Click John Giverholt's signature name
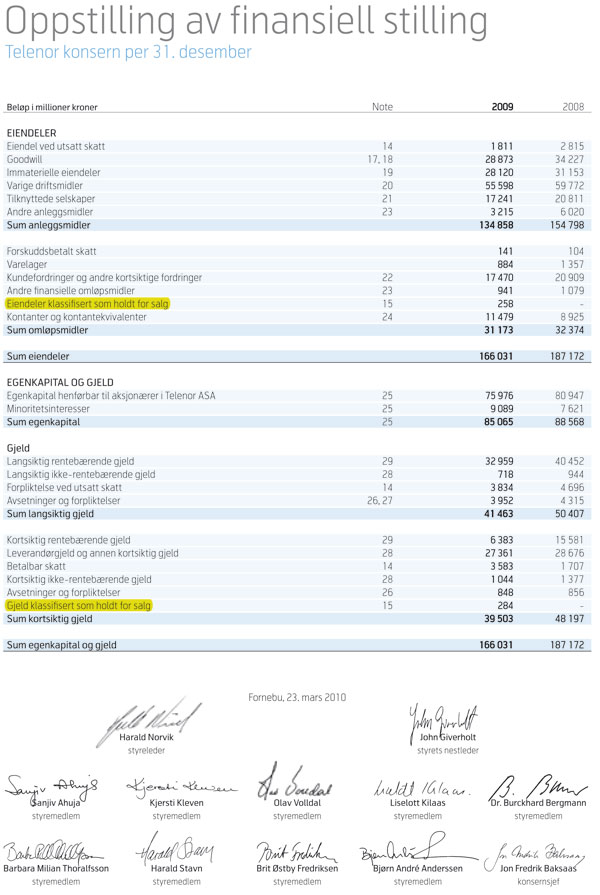 click(x=448, y=737)
